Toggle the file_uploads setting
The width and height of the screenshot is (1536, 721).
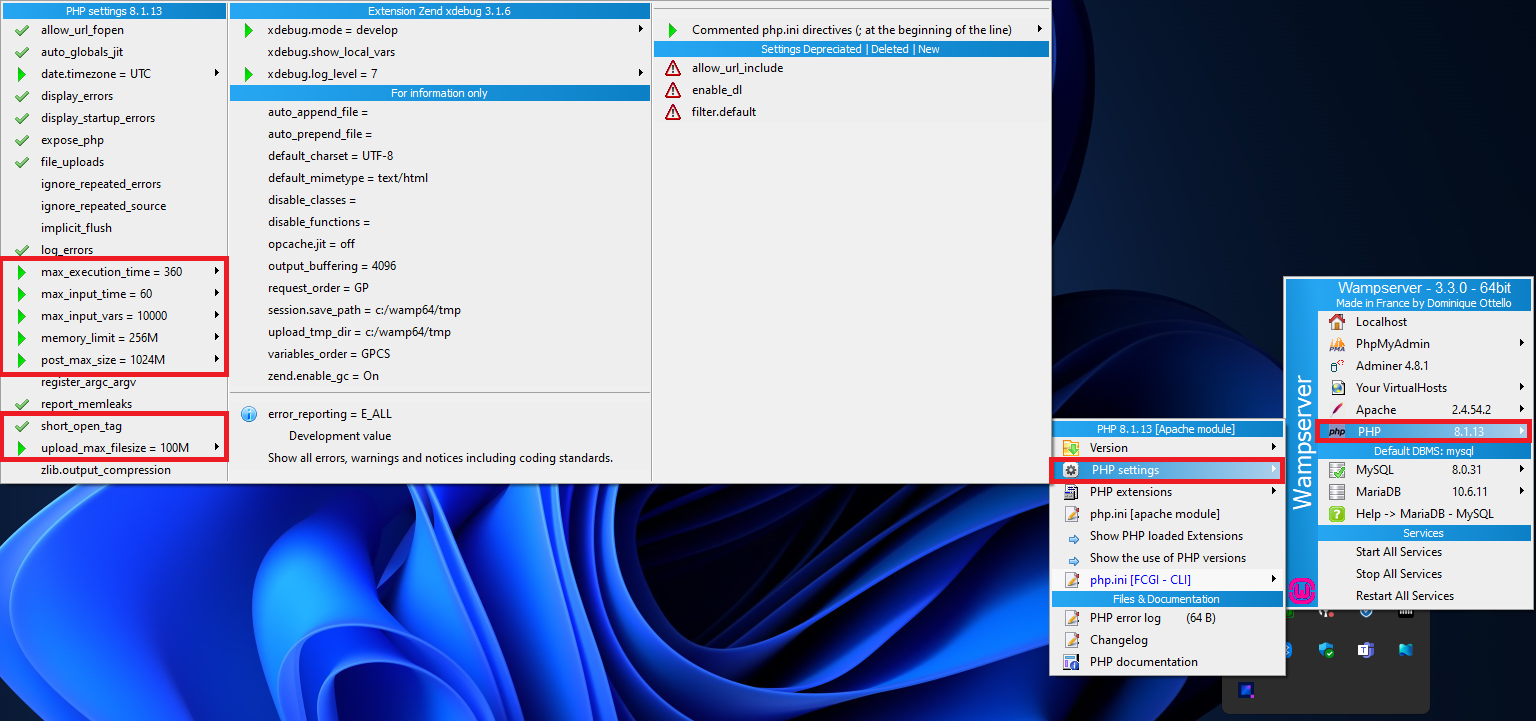114,162
